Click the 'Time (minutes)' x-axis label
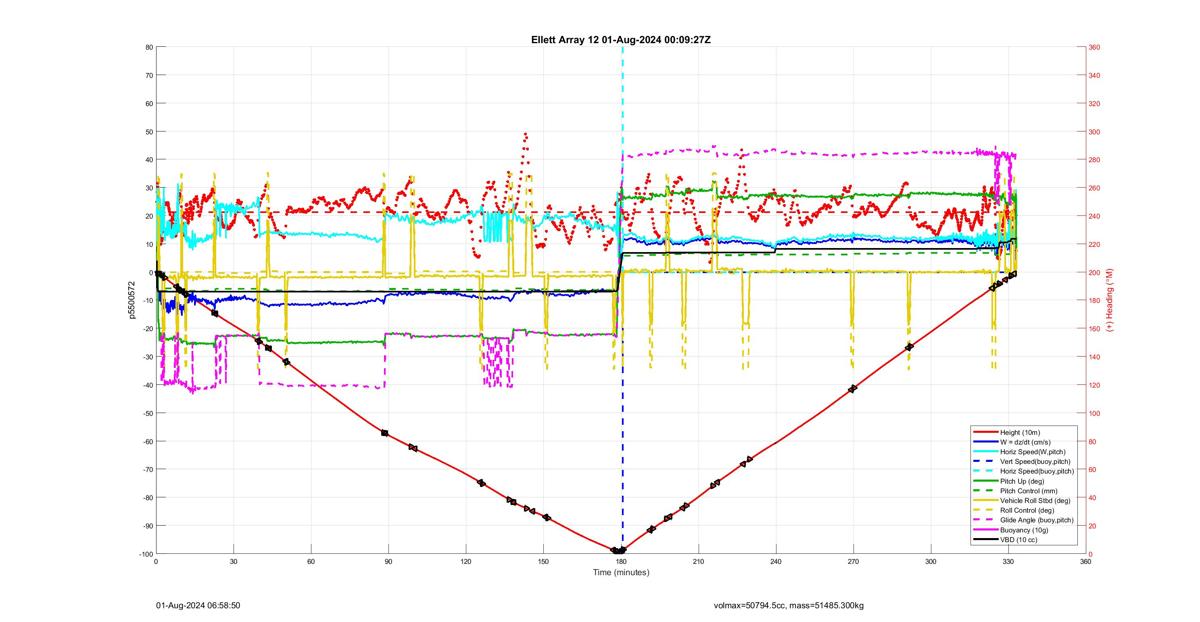Screen dimensions: 1200x622 (x=620, y=572)
